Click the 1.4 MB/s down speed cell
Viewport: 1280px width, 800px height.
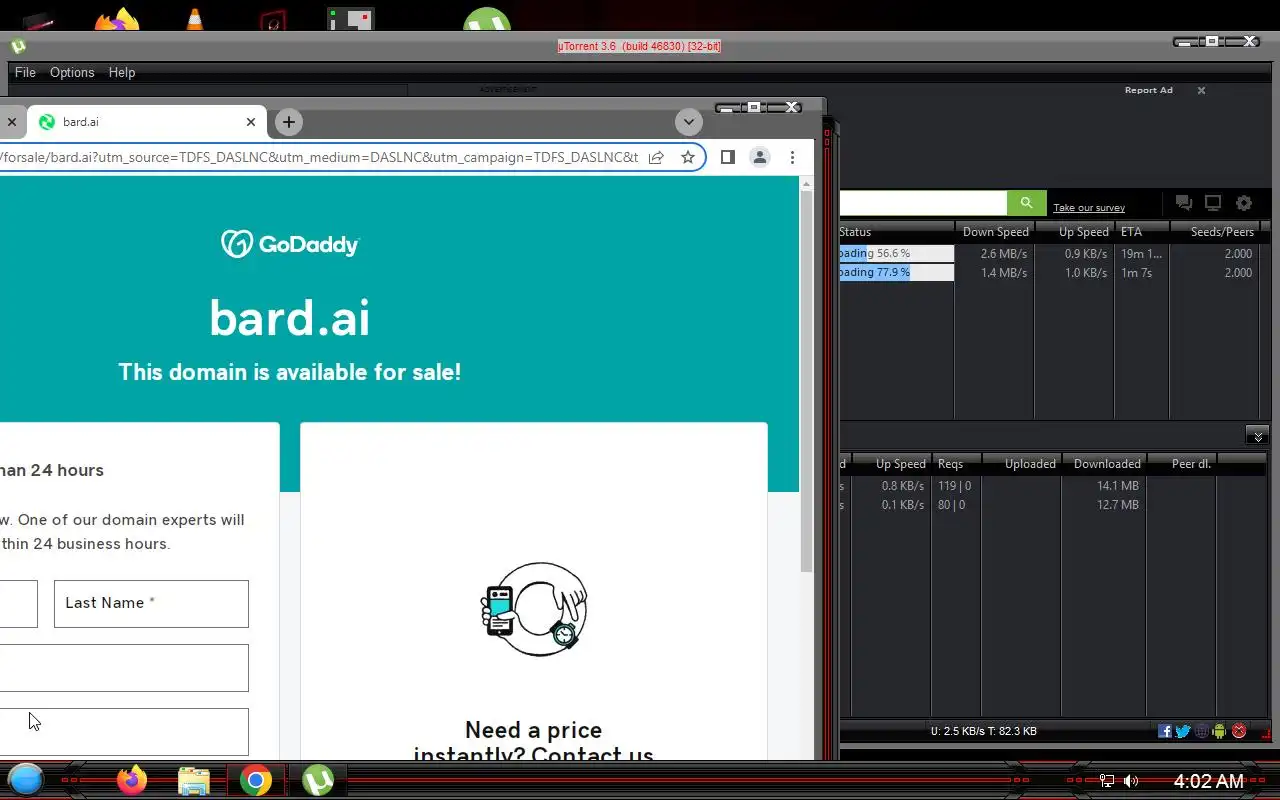click(x=1004, y=273)
